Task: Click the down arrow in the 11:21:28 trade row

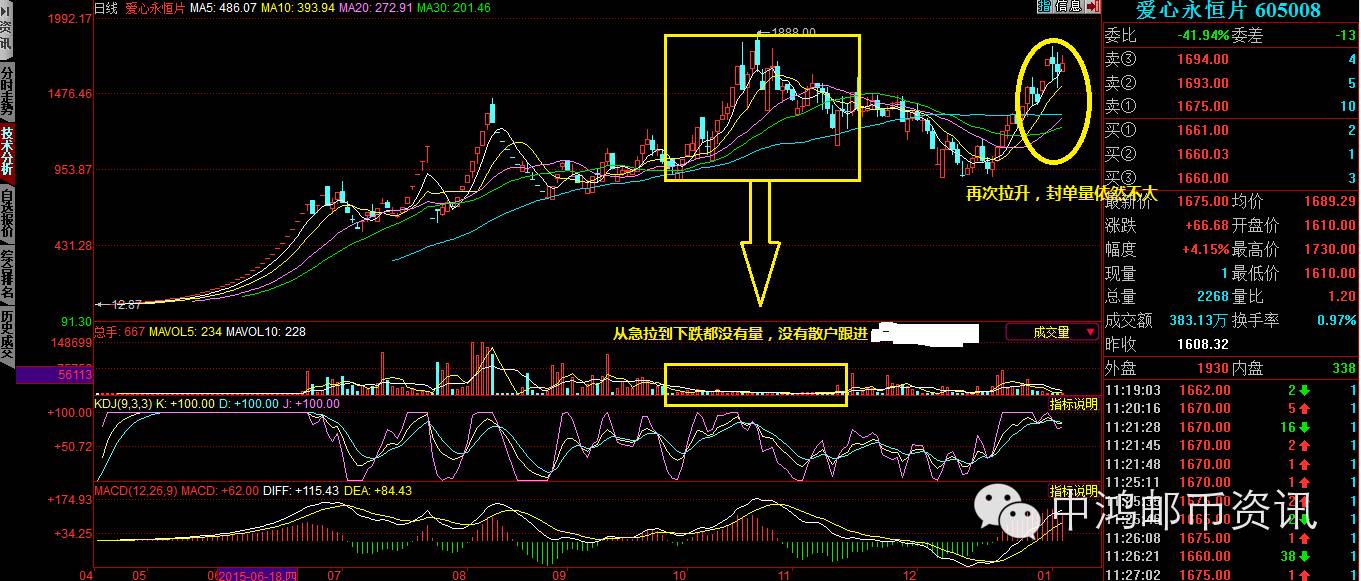Action: (x=1306, y=427)
